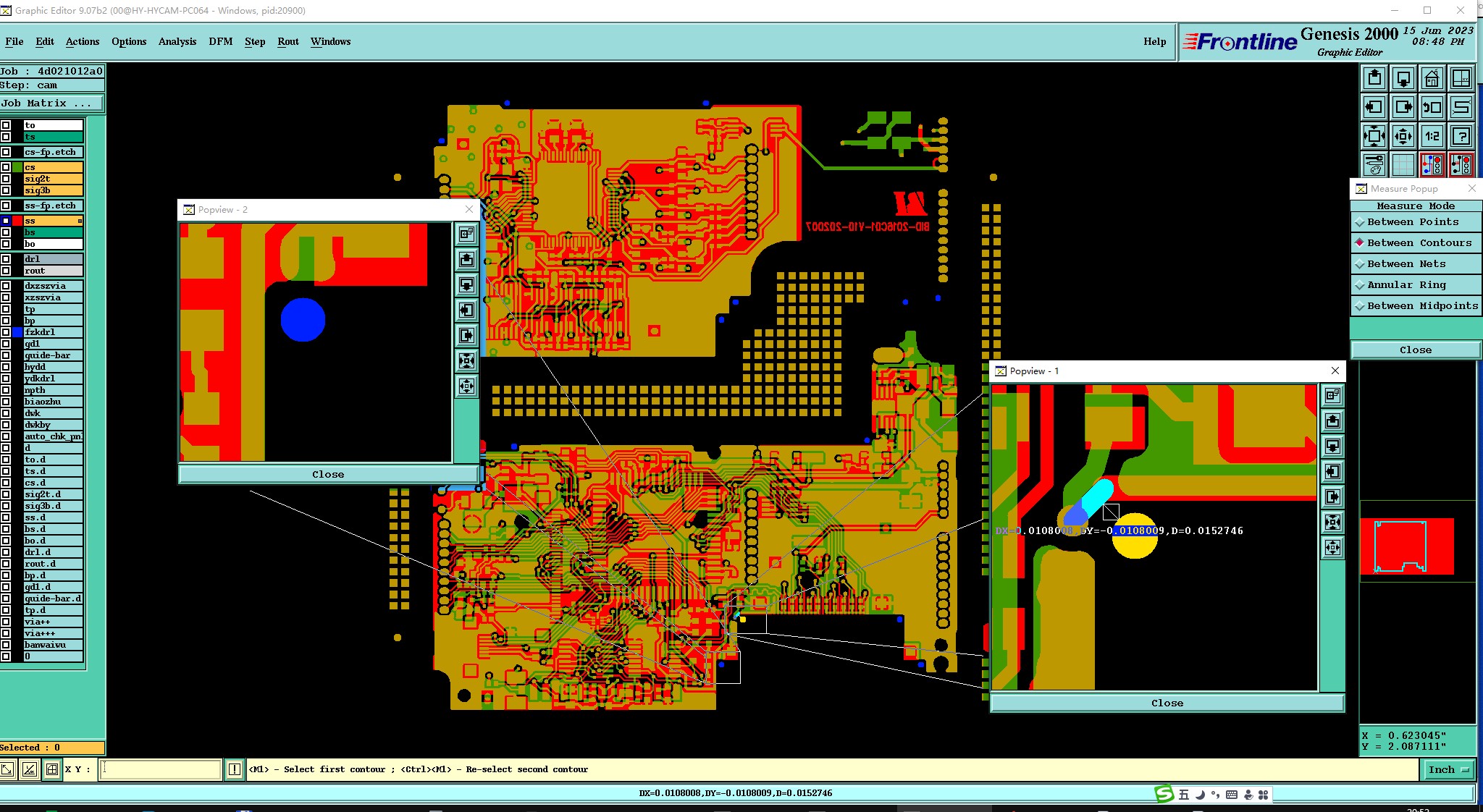1483x812 pixels.
Task: Open the Job Matrix selector
Action: (51, 103)
